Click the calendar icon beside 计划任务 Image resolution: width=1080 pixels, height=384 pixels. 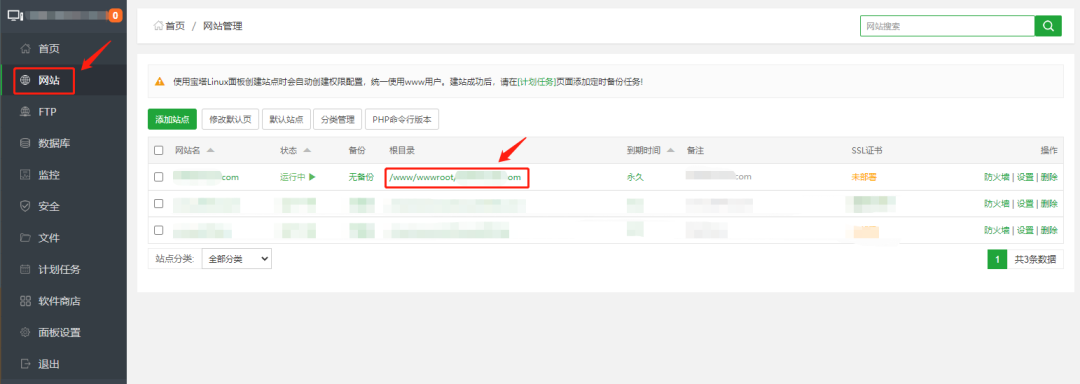tap(25, 270)
